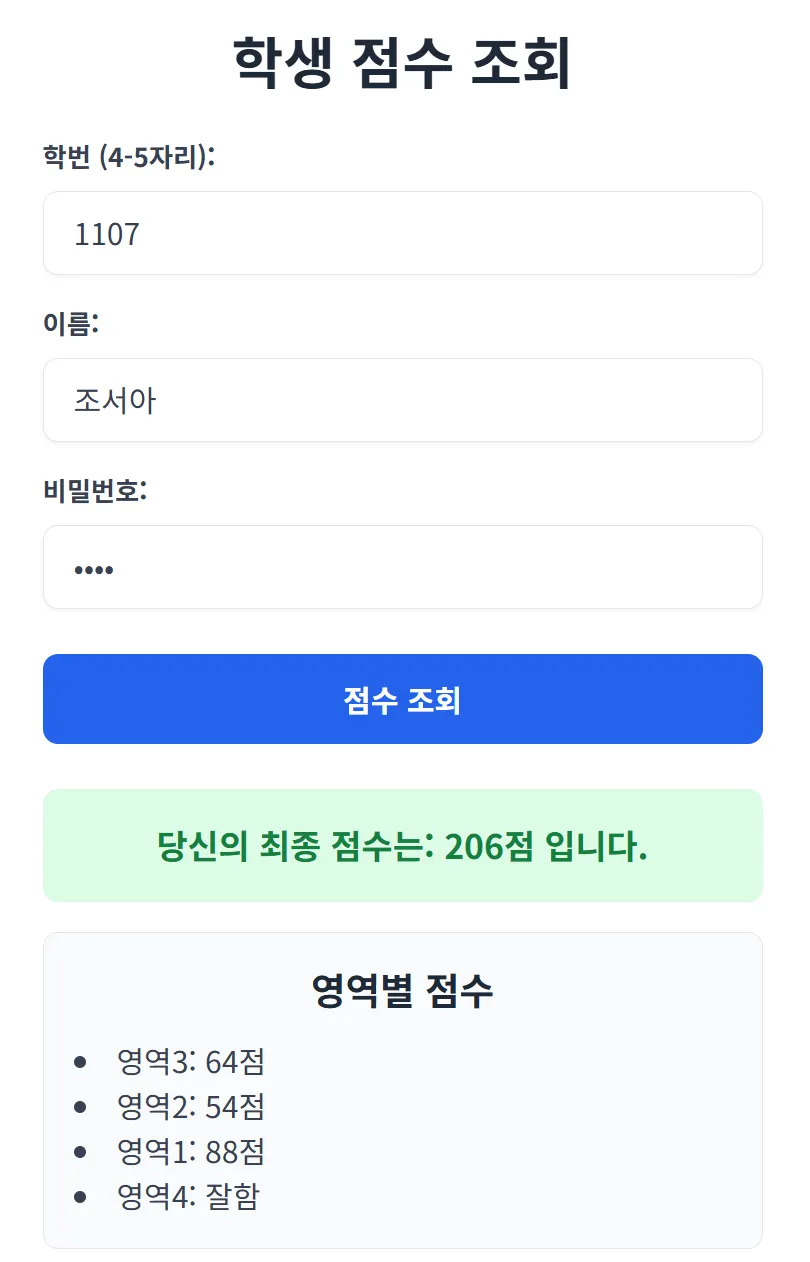This screenshot has height=1262, width=810.
Task: Click the masked password dots
Action: [x=94, y=570]
